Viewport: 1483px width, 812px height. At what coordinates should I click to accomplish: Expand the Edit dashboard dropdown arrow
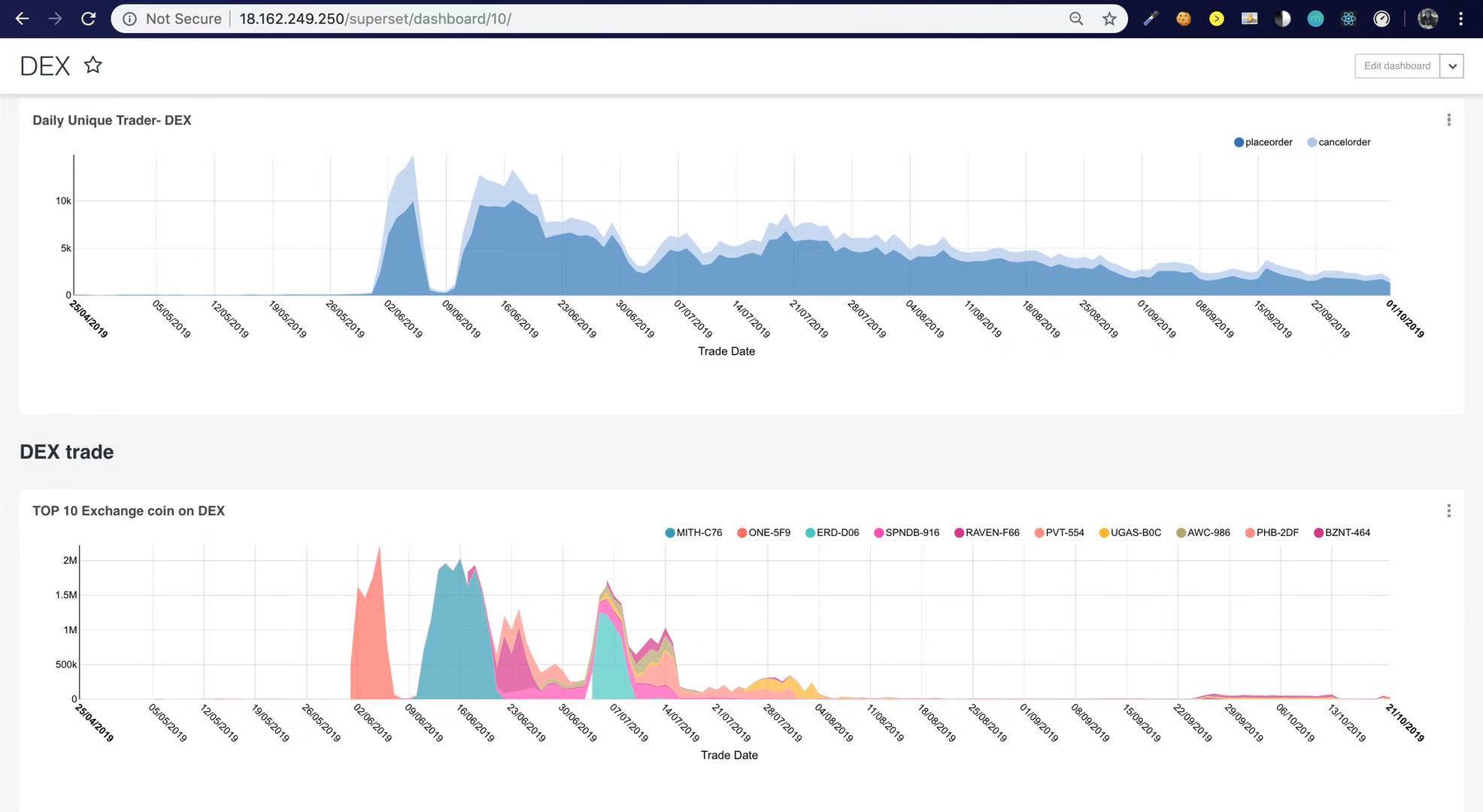pos(1452,66)
